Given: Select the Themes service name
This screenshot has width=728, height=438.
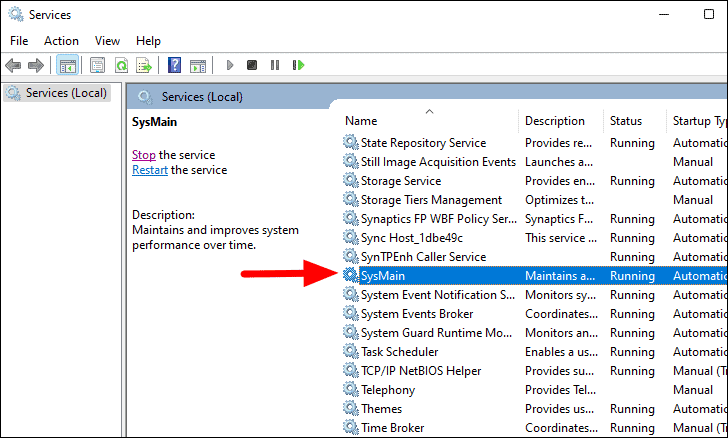Looking at the screenshot, I should coord(381,409).
